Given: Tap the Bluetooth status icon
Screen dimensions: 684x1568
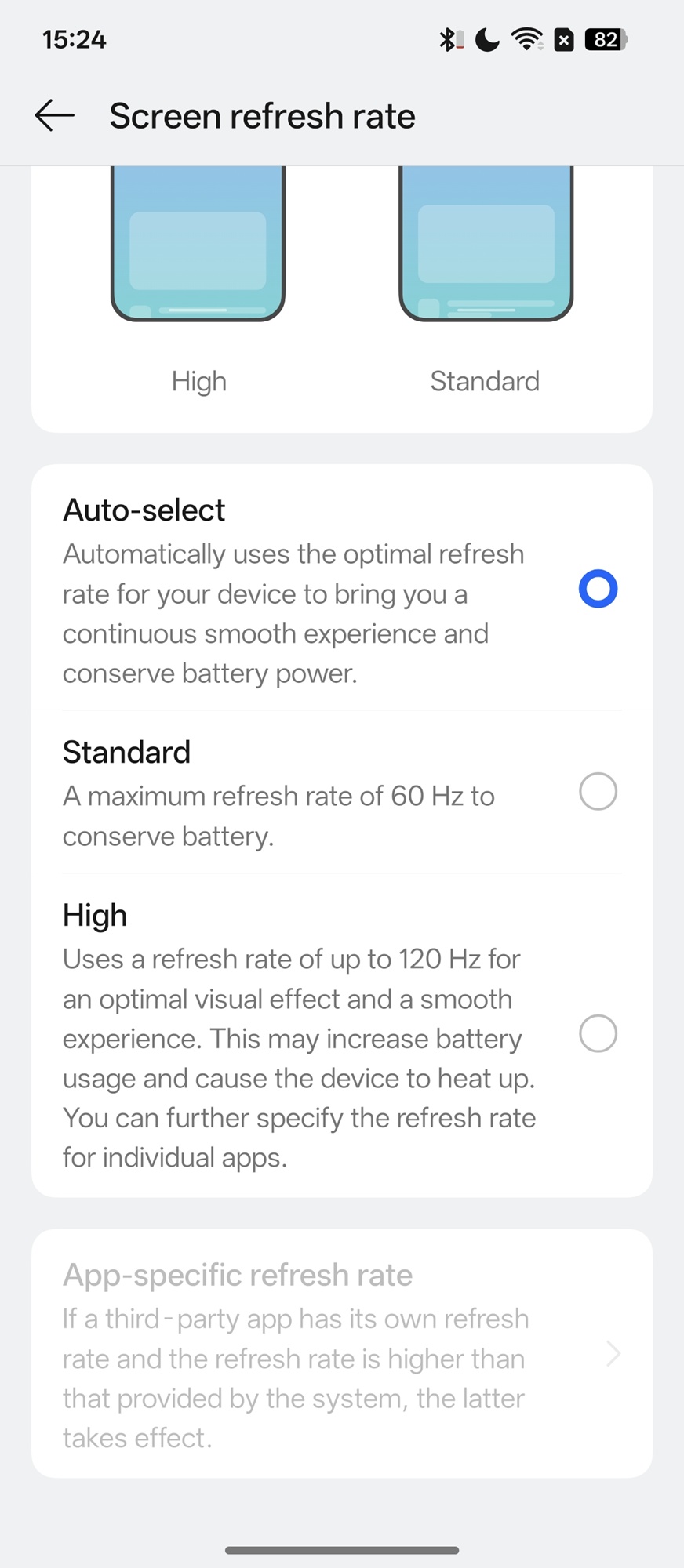Looking at the screenshot, I should pos(449,39).
